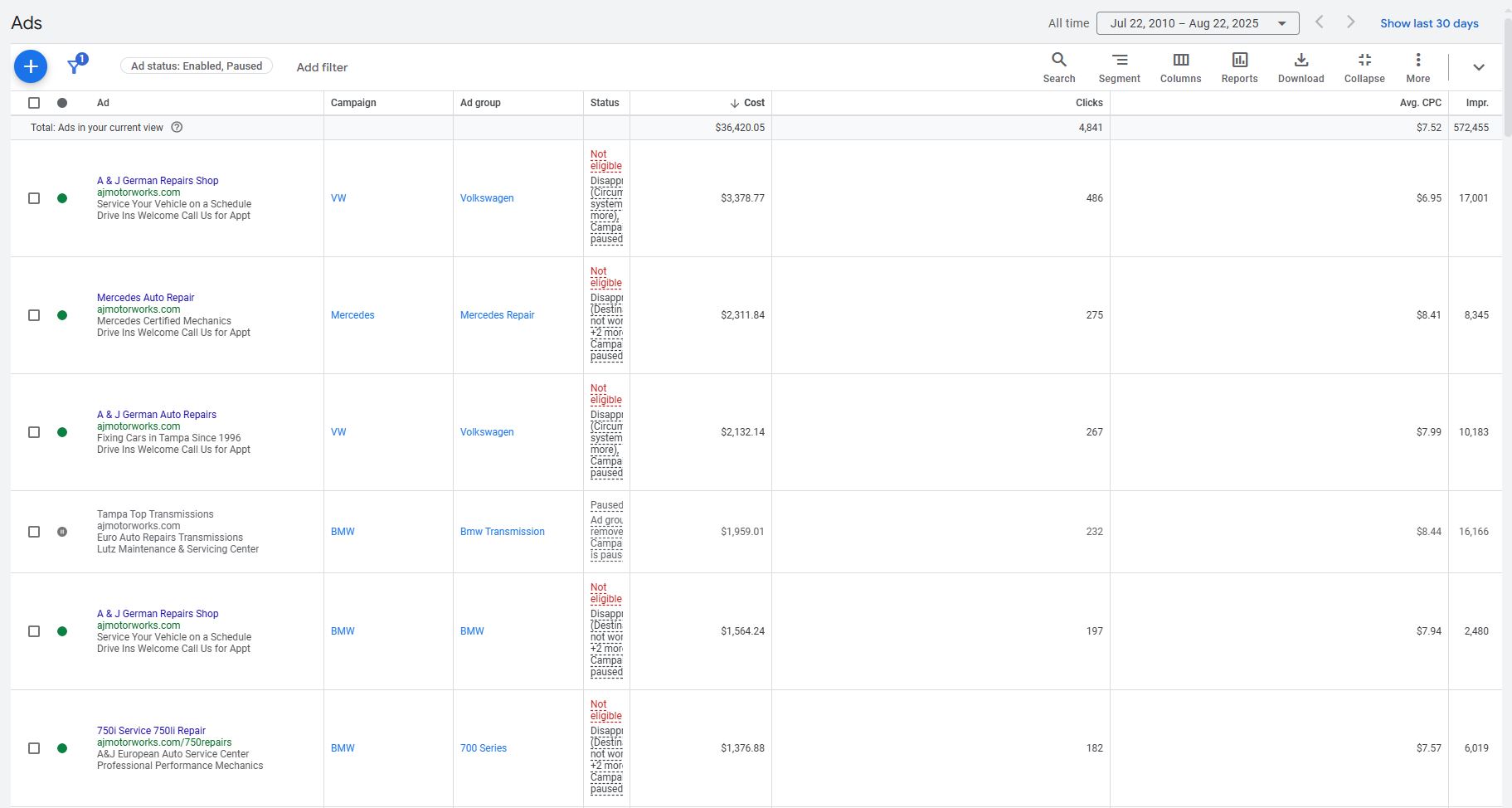Expand the chevron panel at toolbar right
The width and height of the screenshot is (1512, 808).
pos(1479,67)
